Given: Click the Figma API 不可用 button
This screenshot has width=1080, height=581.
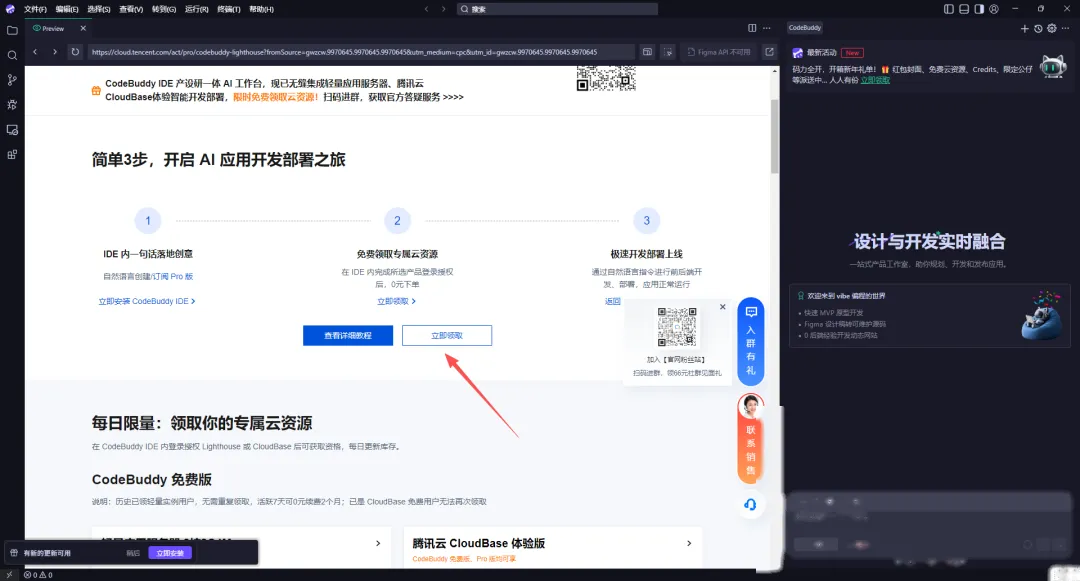Looking at the screenshot, I should [x=719, y=52].
